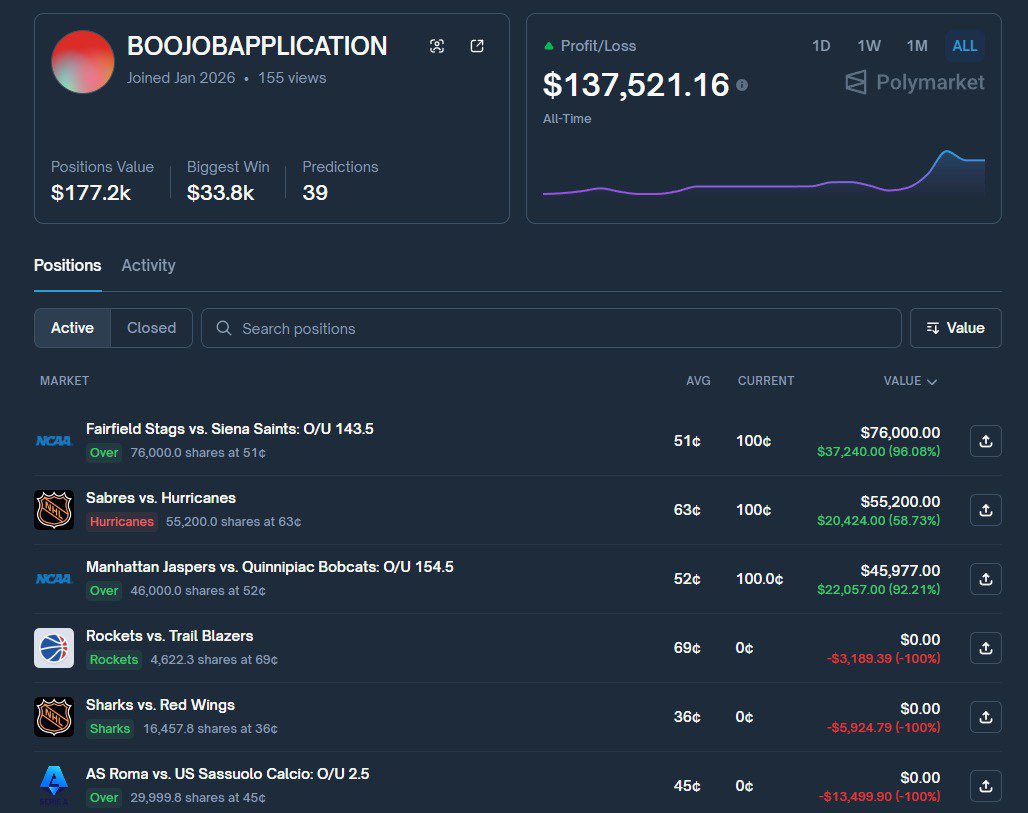
Task: Show Active positions
Action: point(72,328)
